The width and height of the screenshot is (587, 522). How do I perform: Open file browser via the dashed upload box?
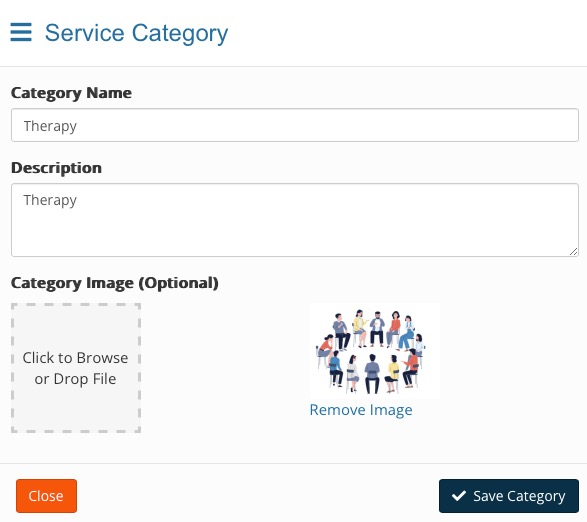[76, 368]
